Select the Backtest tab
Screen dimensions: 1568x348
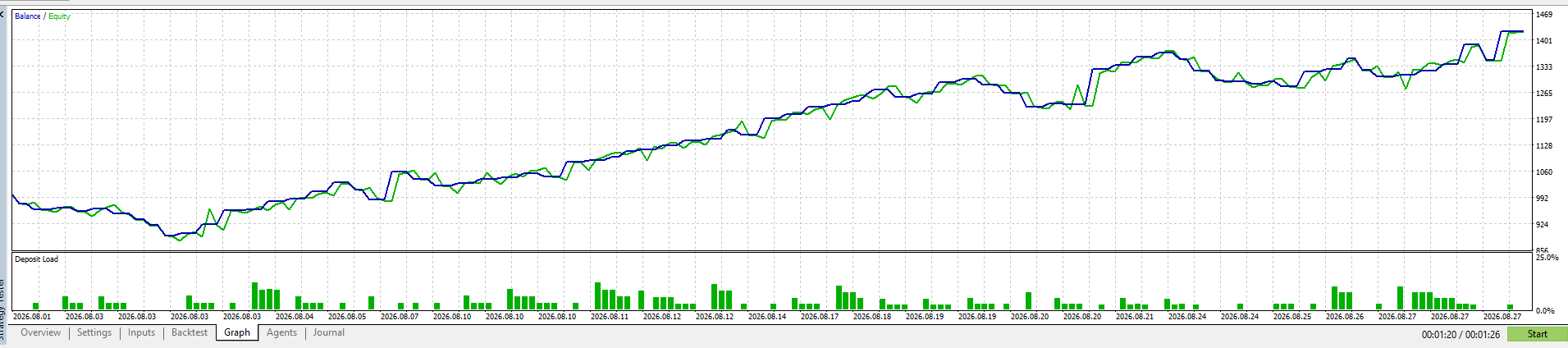189,333
